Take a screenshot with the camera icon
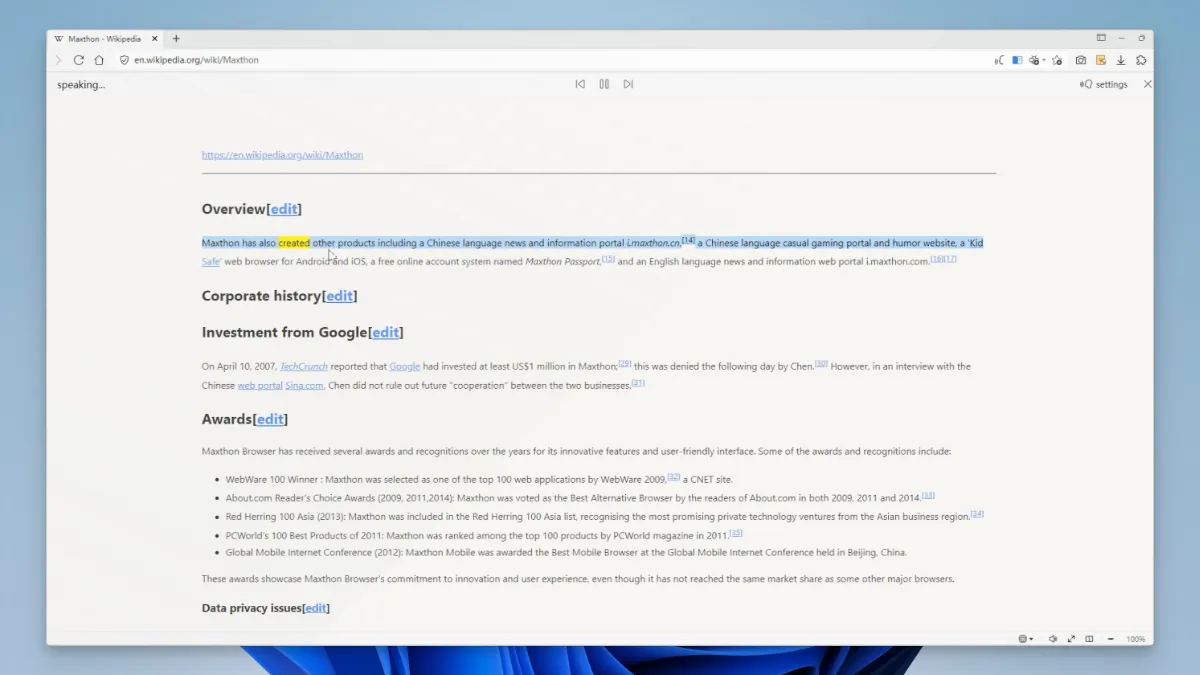The image size is (1200, 675). [x=1081, y=60]
